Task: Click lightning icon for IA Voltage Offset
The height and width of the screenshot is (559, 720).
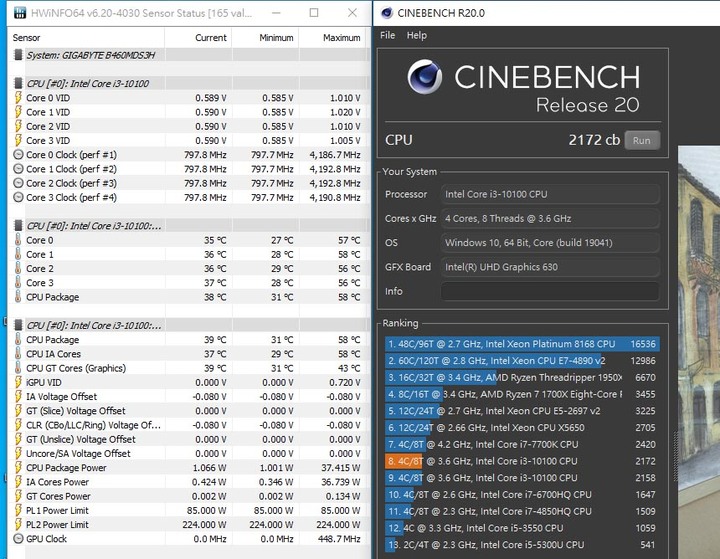Action: point(18,397)
